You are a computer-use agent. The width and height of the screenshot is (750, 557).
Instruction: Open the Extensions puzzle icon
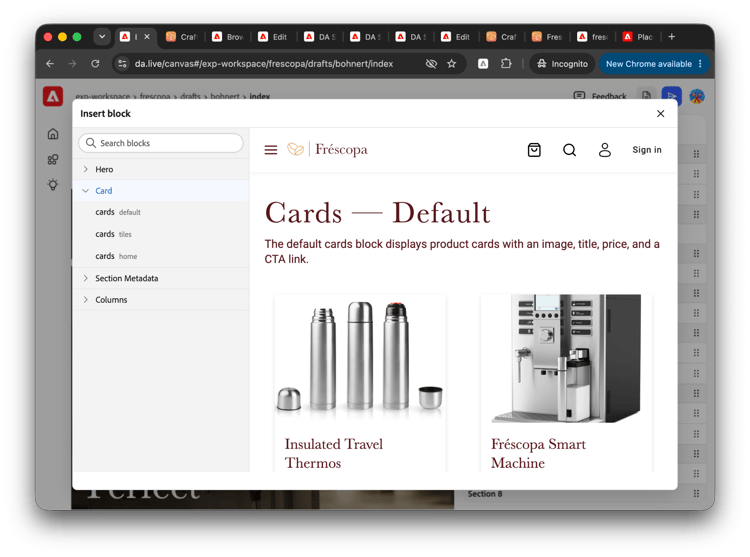point(506,64)
